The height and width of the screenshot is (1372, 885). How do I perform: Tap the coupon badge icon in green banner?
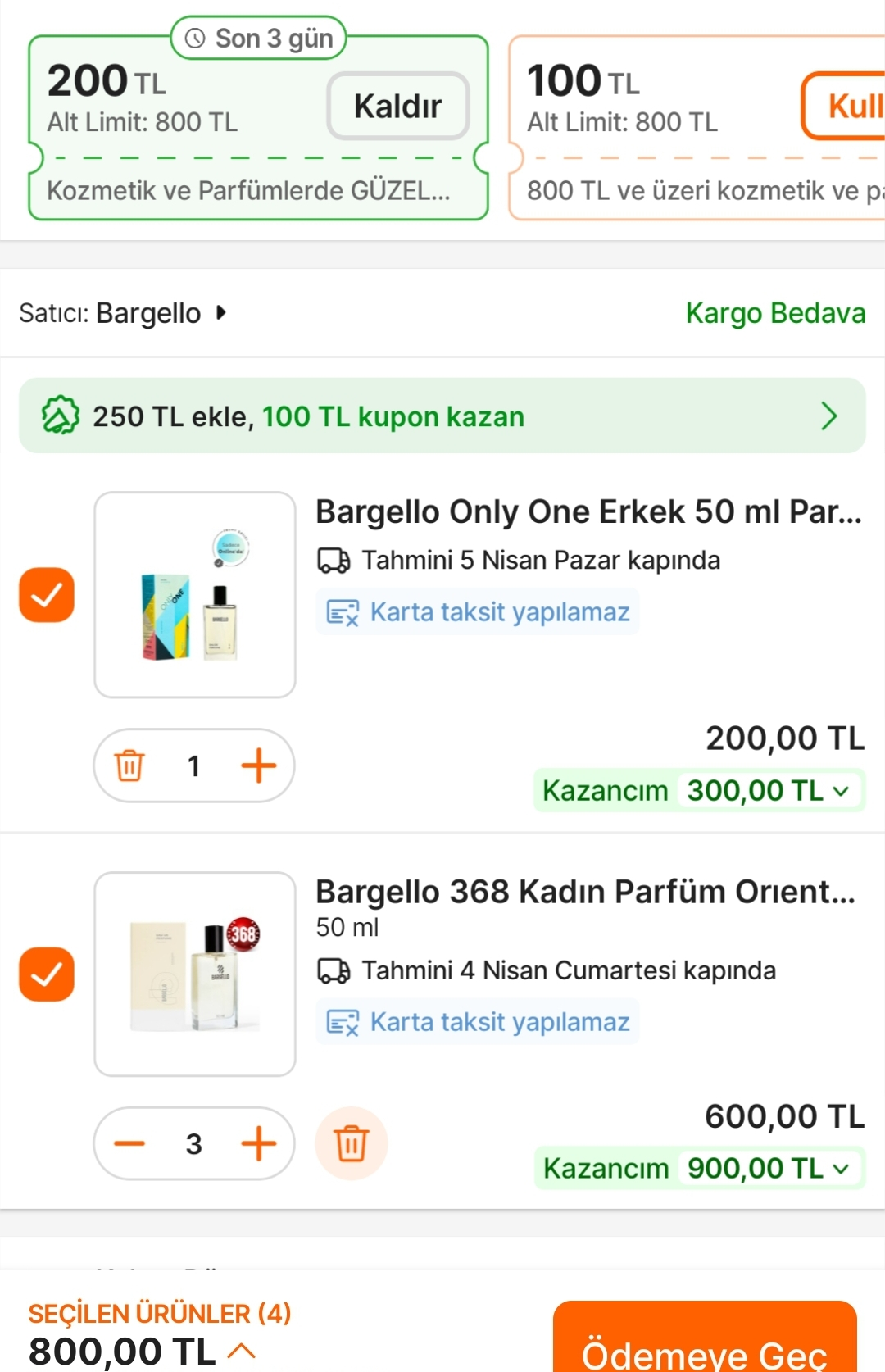[61, 416]
